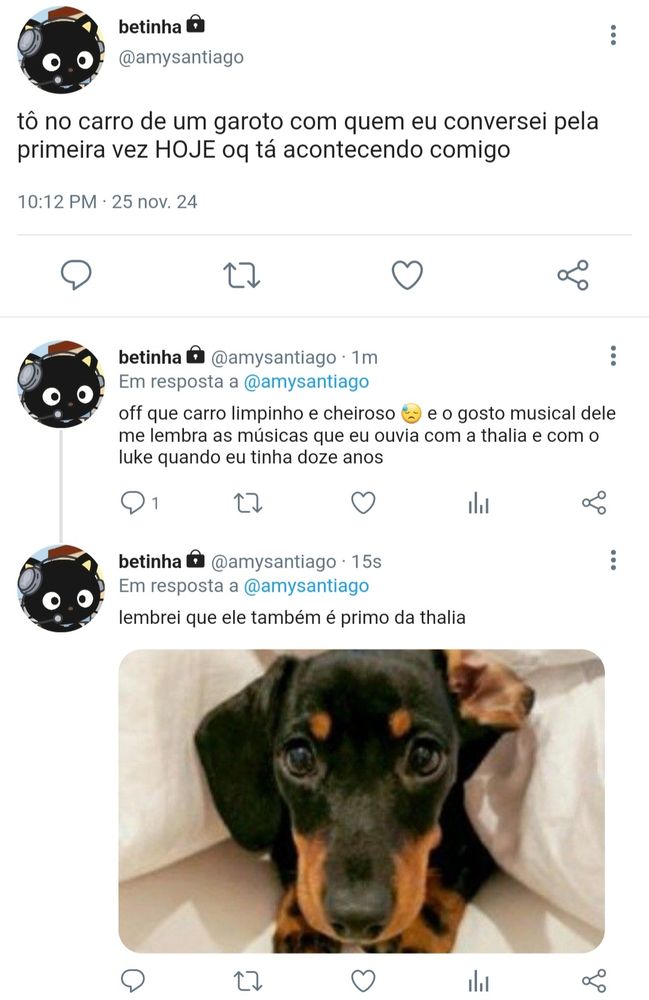Click the retweet icon on the main tweet
Screen dimensions: 649x1000
click(241, 273)
